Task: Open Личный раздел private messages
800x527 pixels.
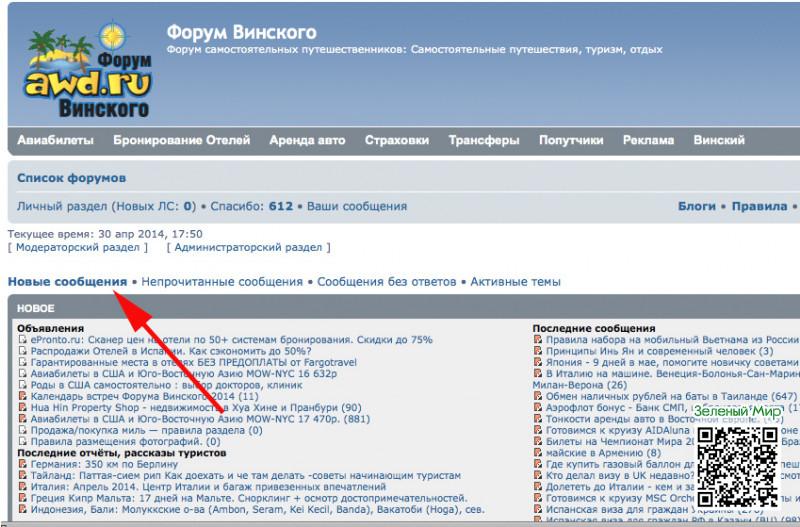Action: point(105,206)
